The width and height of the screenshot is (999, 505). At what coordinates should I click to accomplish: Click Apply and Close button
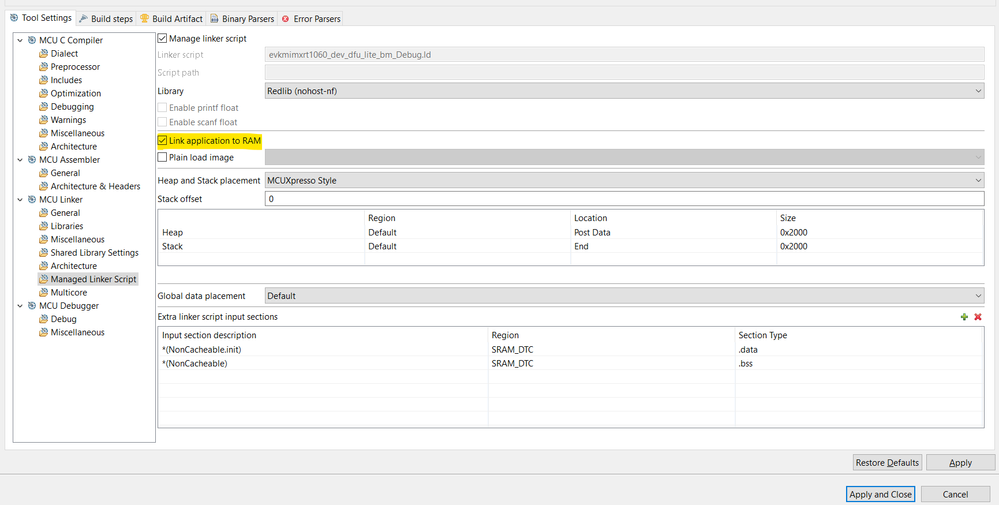click(881, 494)
